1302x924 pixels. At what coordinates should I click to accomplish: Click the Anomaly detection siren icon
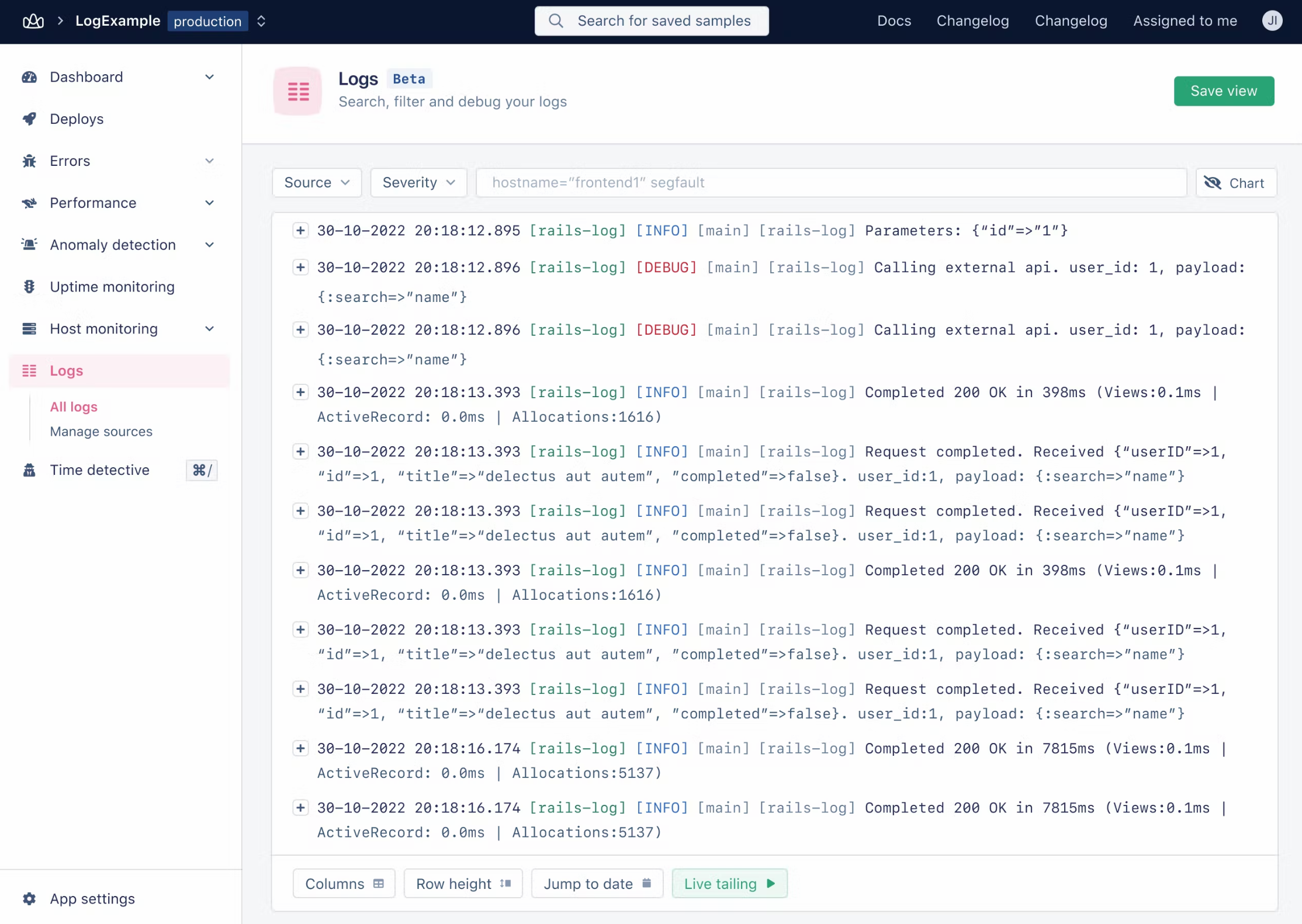[x=29, y=245]
